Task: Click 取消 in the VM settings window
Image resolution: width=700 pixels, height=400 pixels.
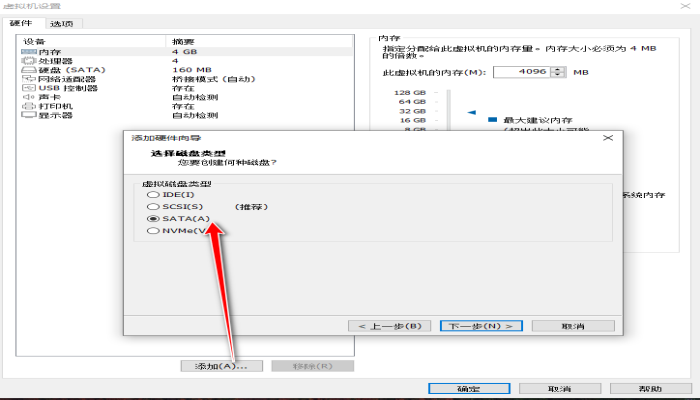Action: (x=560, y=388)
